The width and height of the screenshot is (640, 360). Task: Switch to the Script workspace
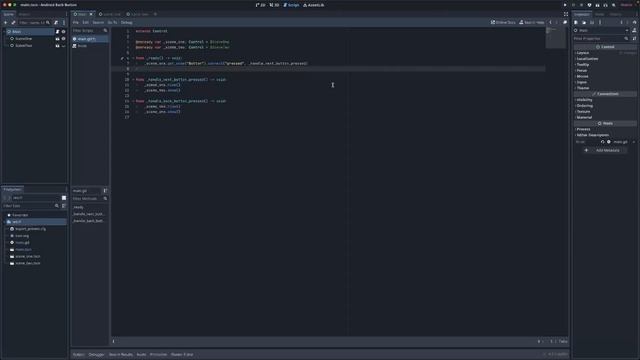pos(291,5)
